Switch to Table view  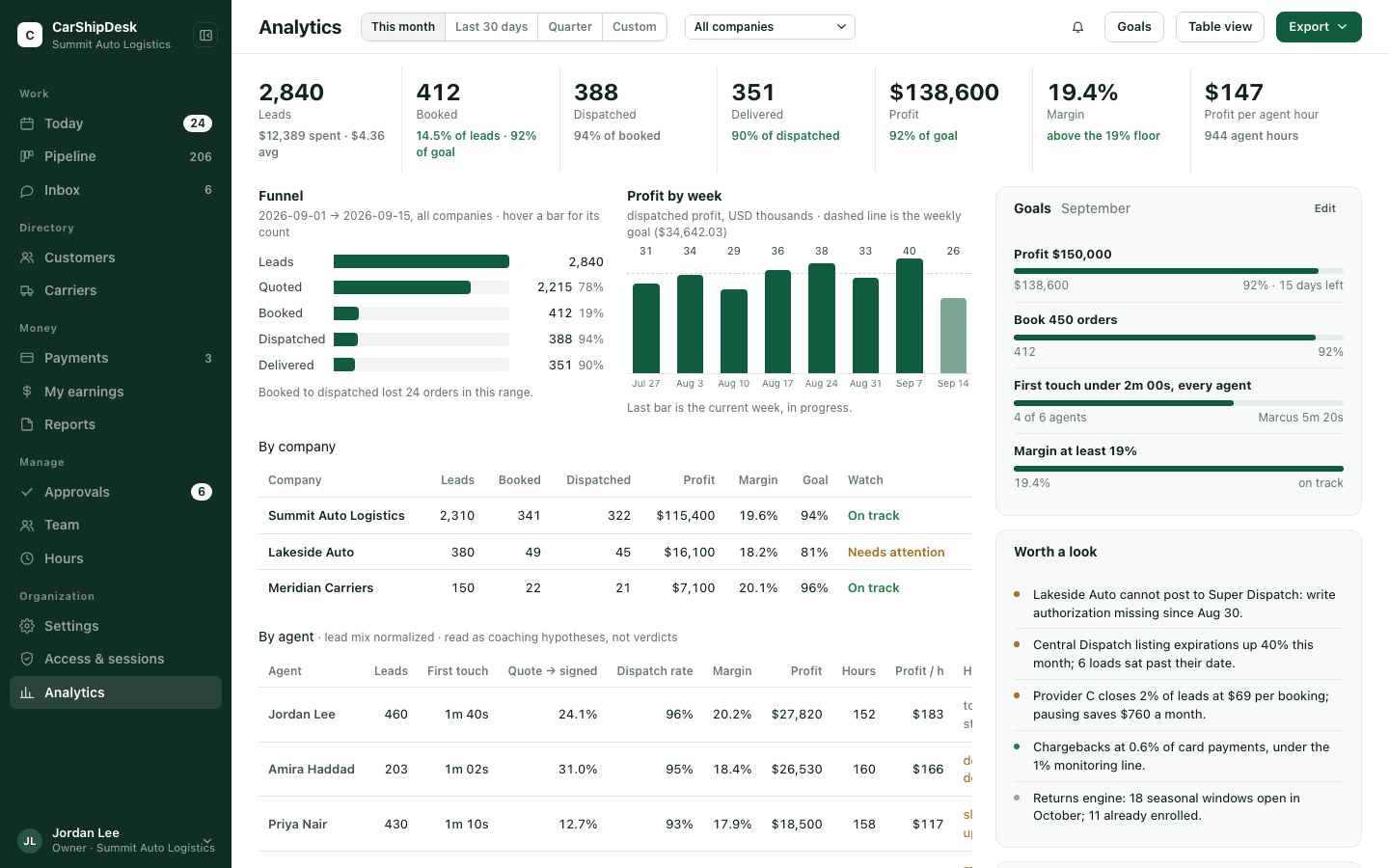(x=1220, y=27)
